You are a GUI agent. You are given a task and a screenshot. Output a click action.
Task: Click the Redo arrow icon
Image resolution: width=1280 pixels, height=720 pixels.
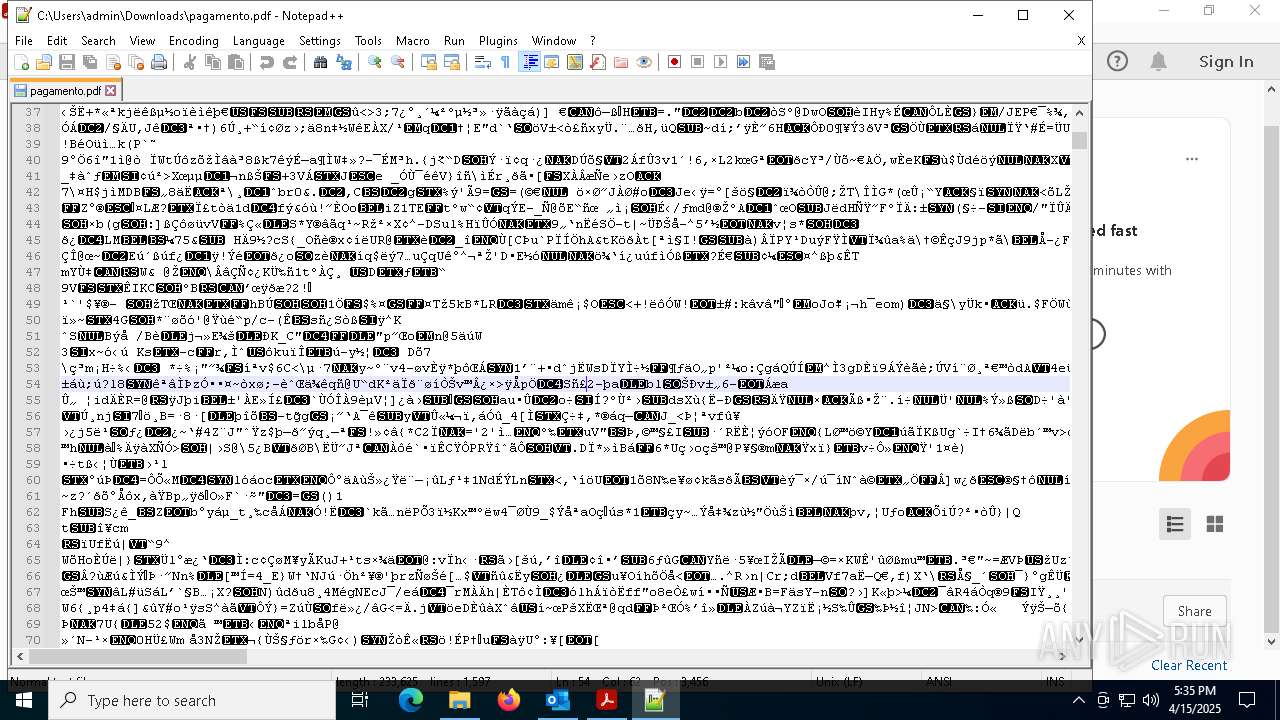click(290, 62)
